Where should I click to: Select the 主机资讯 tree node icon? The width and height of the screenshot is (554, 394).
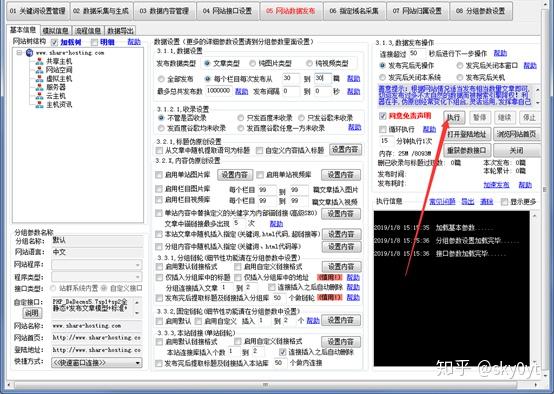coord(40,105)
